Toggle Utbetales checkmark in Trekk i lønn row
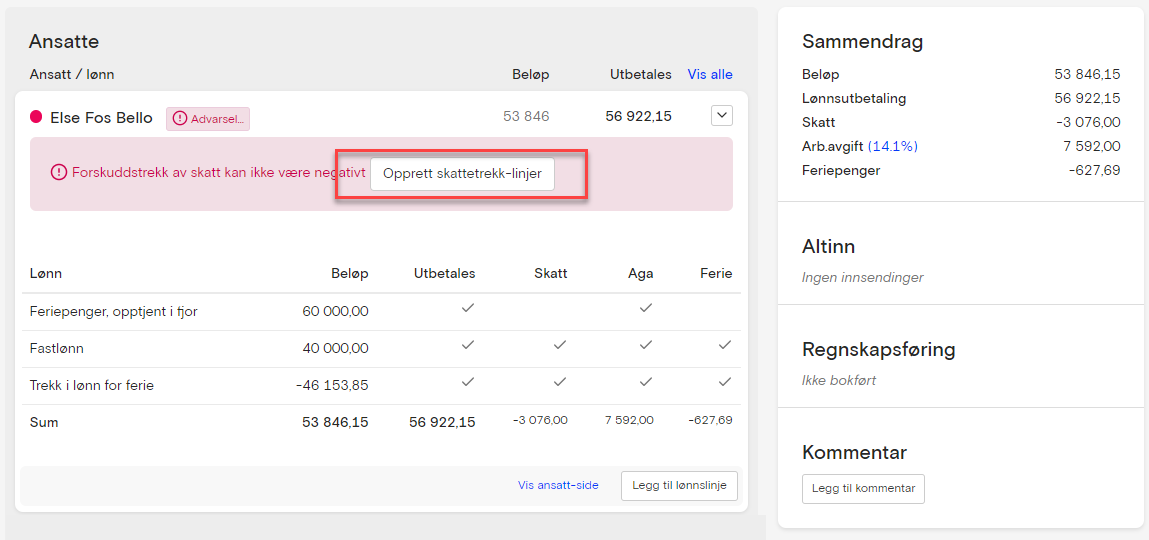 tap(468, 382)
